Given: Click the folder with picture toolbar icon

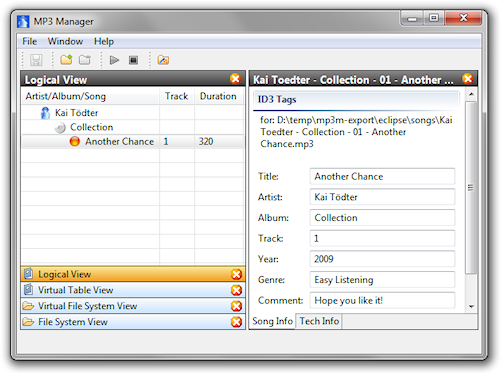Looking at the screenshot, I should (x=163, y=60).
